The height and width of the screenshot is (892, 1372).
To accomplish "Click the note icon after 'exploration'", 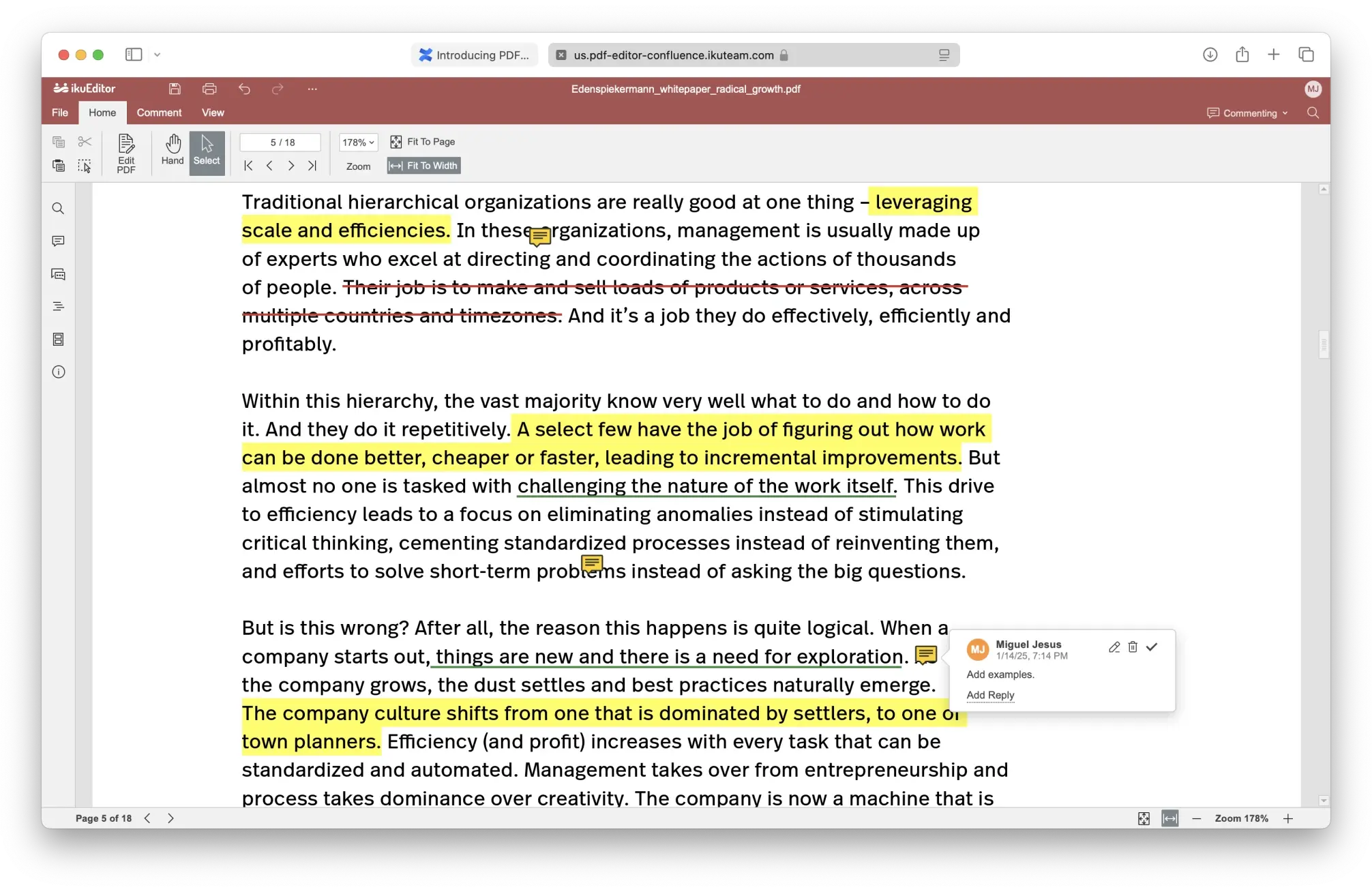I will pyautogui.click(x=925, y=655).
